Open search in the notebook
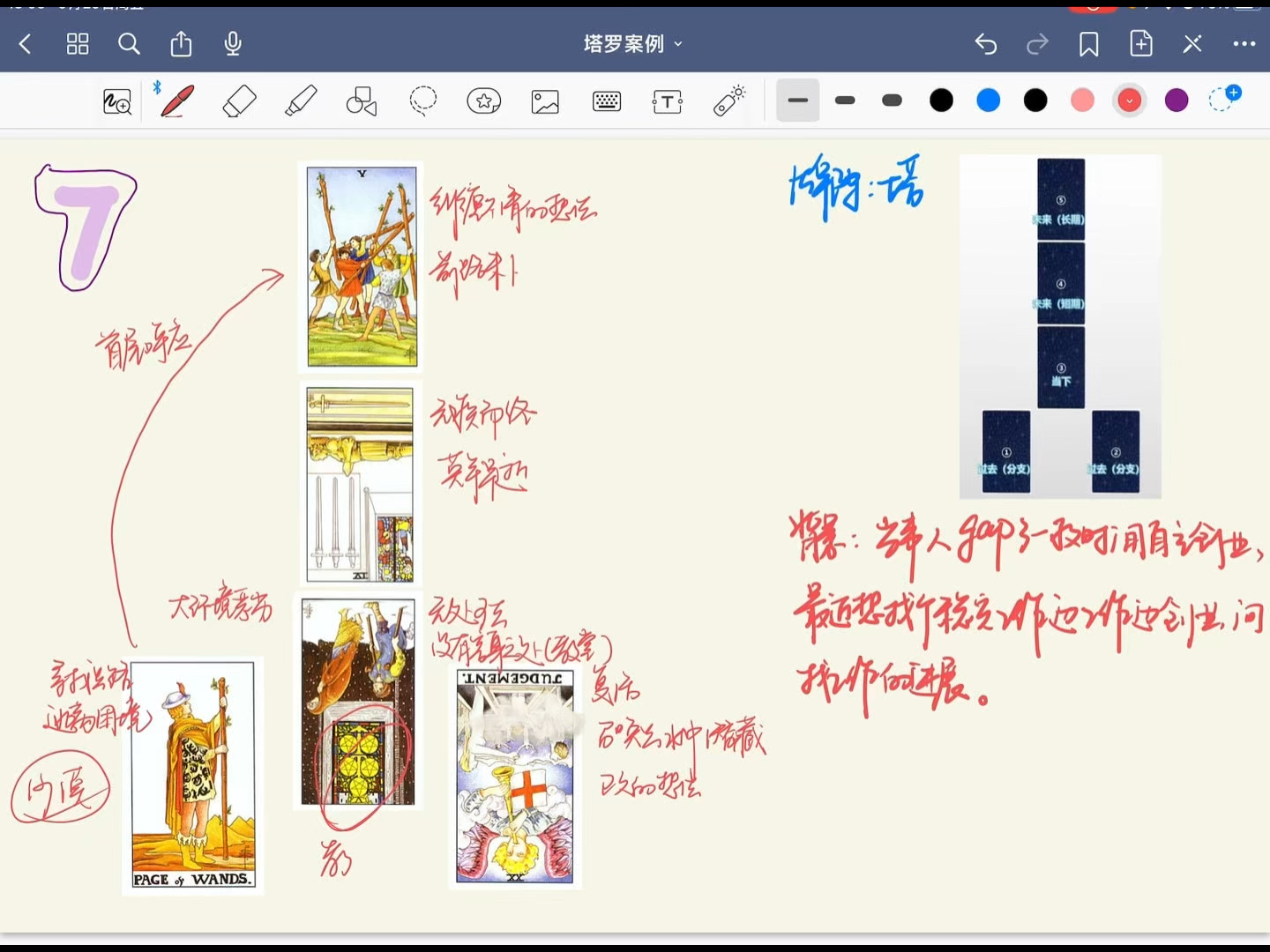The image size is (1270, 952). click(129, 44)
